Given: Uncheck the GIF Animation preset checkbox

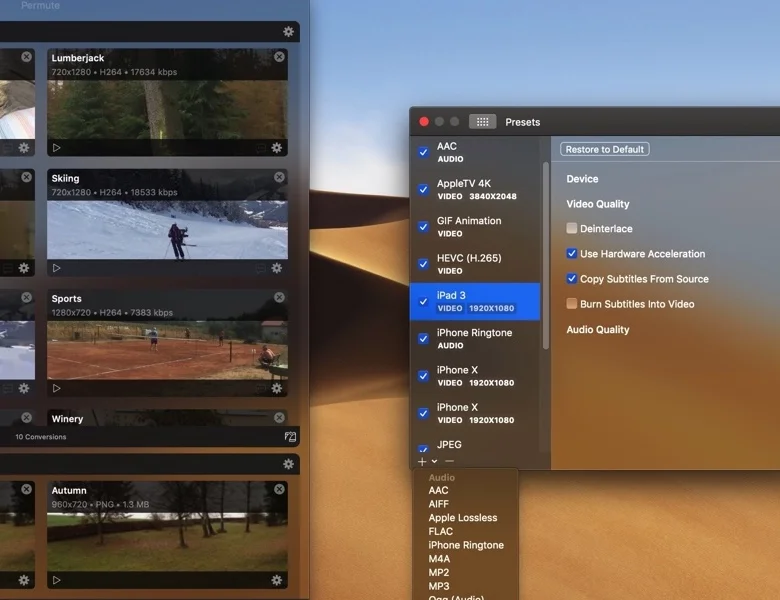Looking at the screenshot, I should (x=423, y=227).
